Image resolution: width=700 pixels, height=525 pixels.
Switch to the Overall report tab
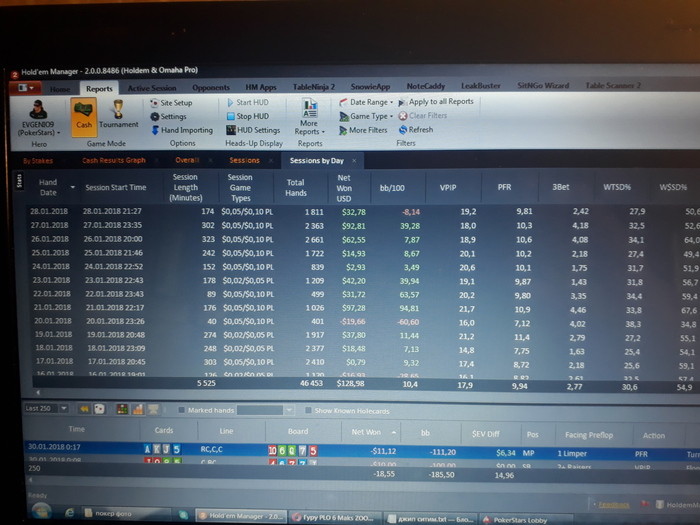pyautogui.click(x=188, y=160)
